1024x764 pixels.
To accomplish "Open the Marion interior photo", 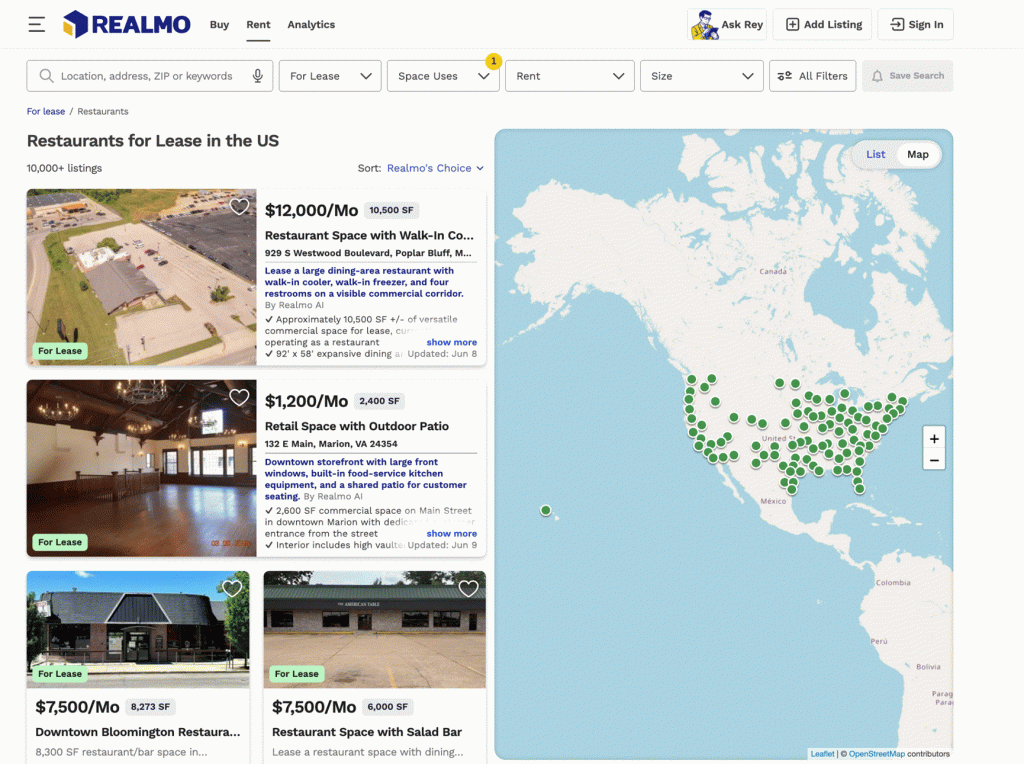I will 142,468.
